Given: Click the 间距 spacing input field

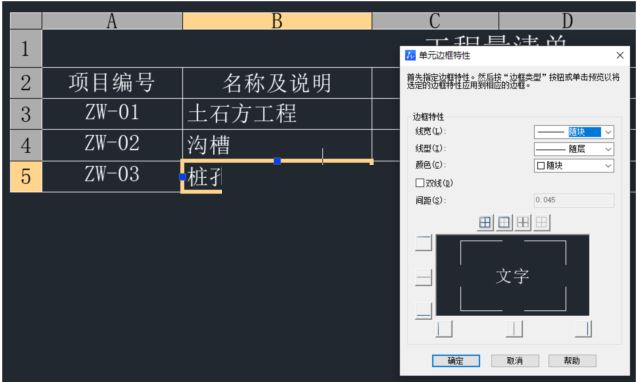Looking at the screenshot, I should point(574,200).
